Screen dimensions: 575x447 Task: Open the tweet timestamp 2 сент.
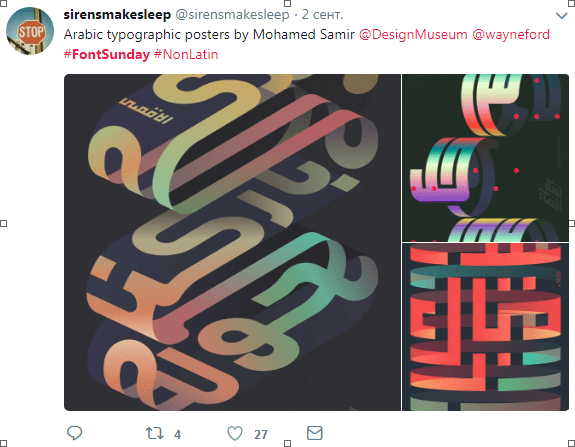pos(322,15)
